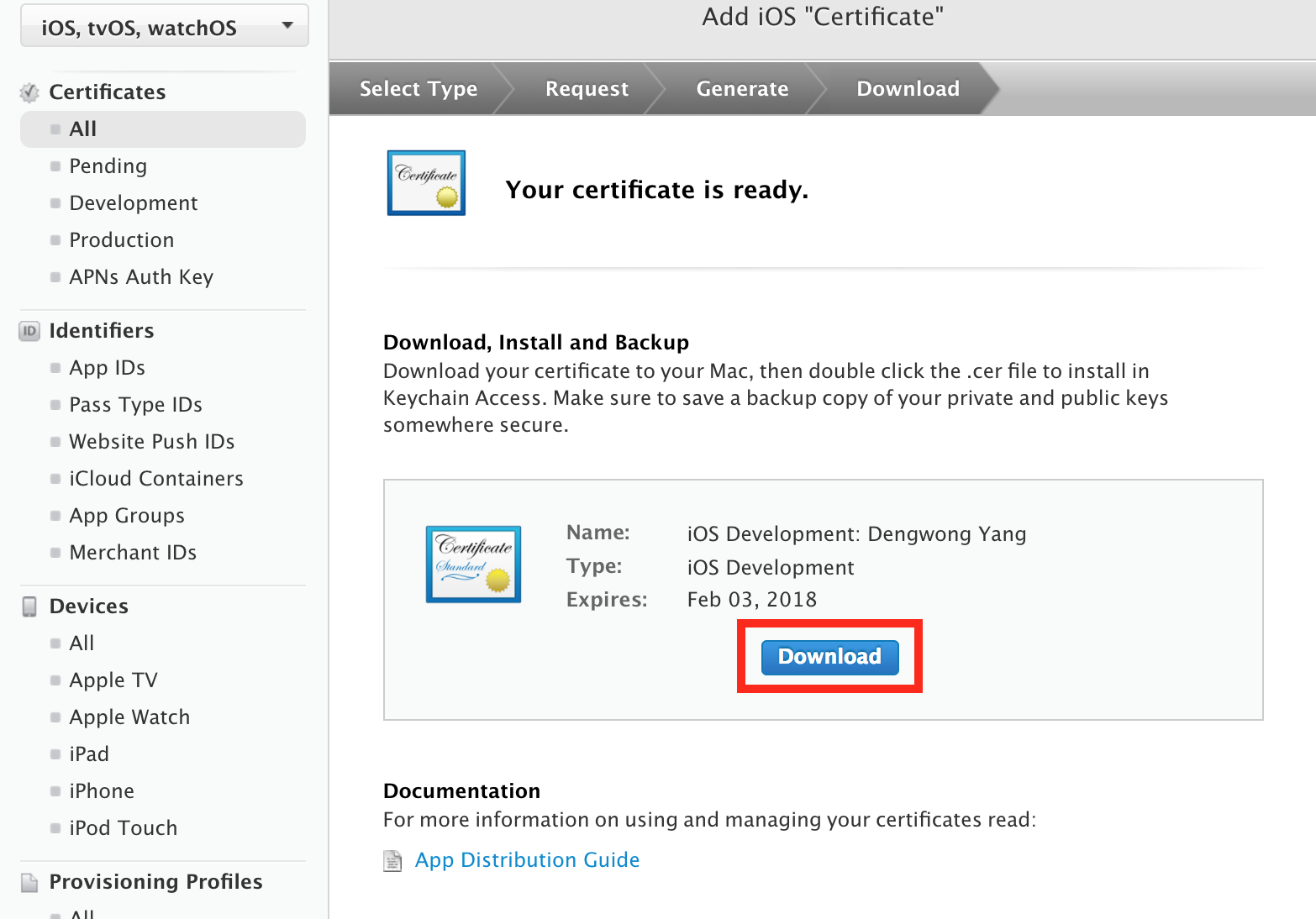
Task: Open Pass Type IDs
Action: [136, 405]
